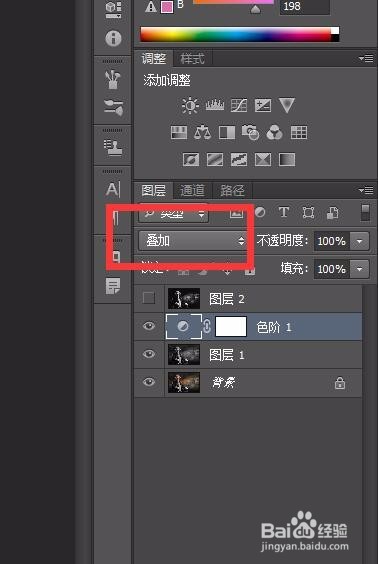Viewport: 378px width, 564px height.
Task: Open the Character panel icon
Action: pos(113,189)
